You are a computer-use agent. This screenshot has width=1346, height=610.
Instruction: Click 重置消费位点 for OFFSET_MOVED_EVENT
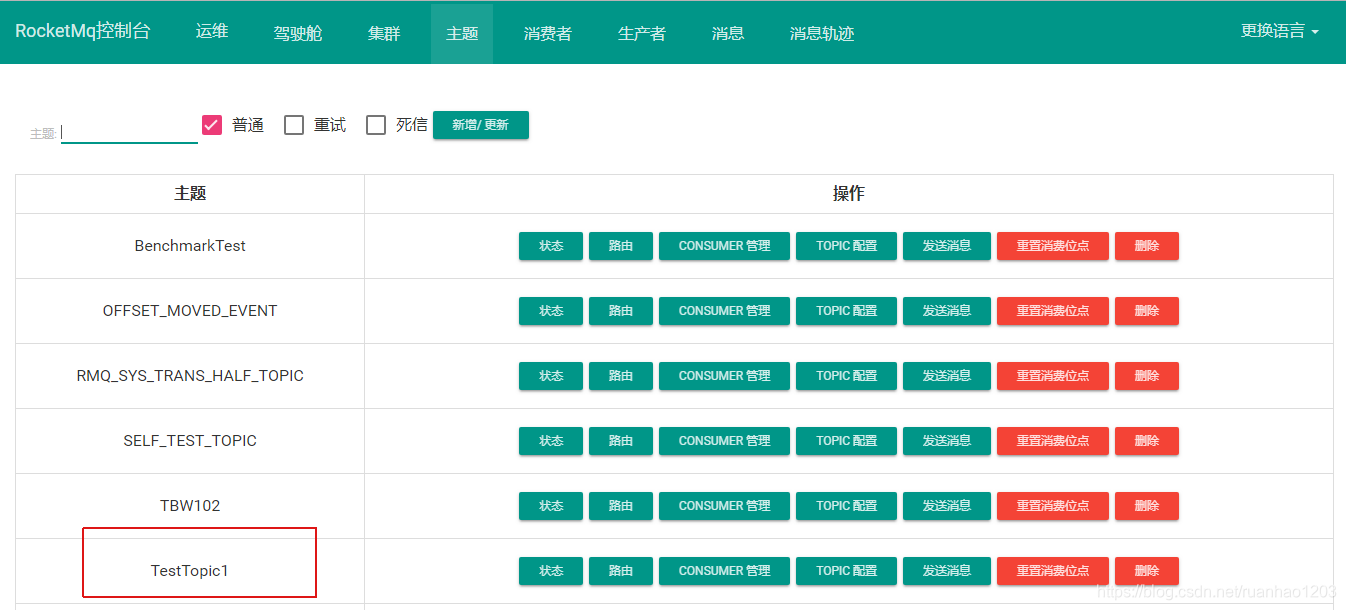[1053, 311]
